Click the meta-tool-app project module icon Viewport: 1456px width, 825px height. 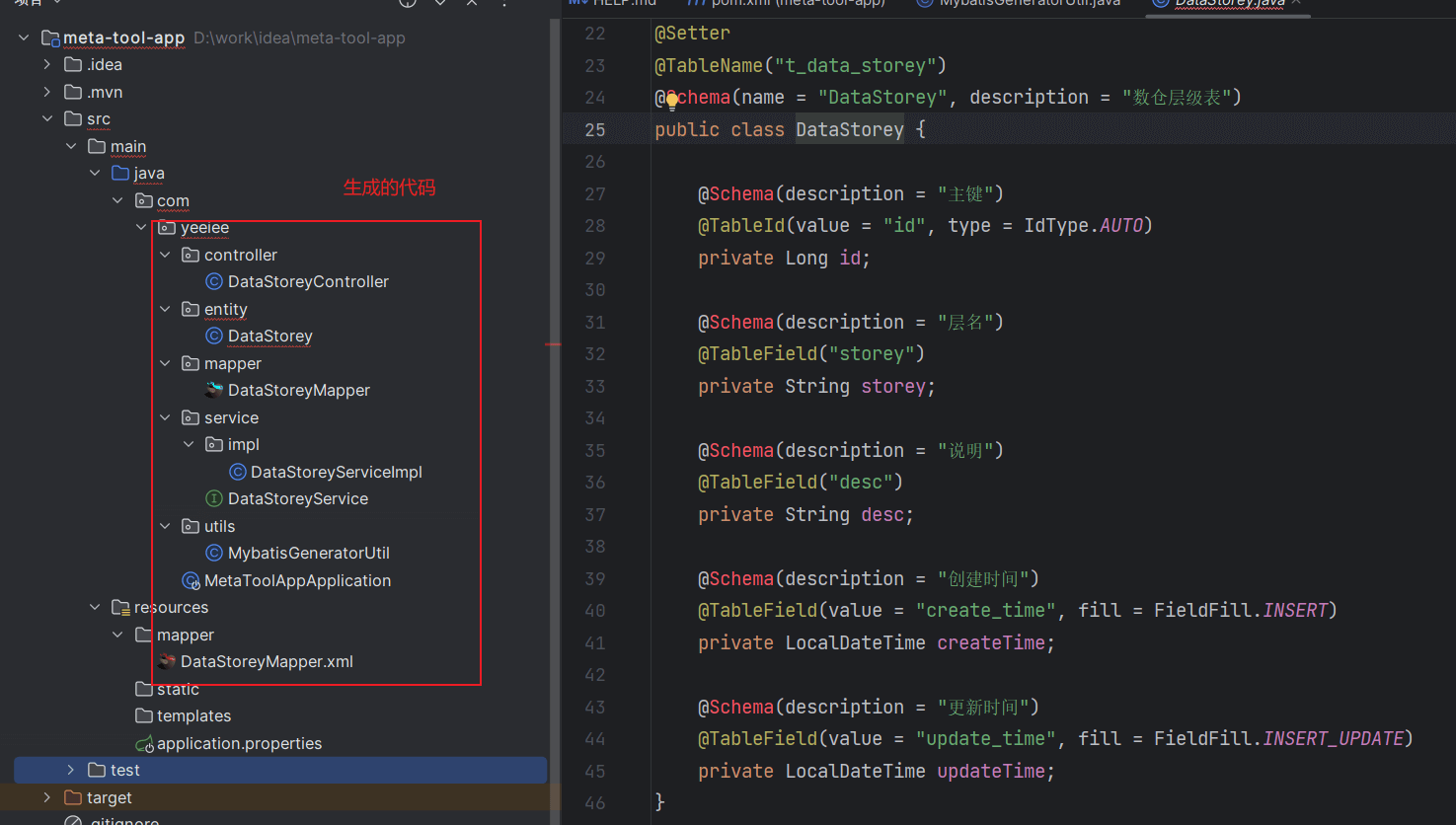(50, 38)
